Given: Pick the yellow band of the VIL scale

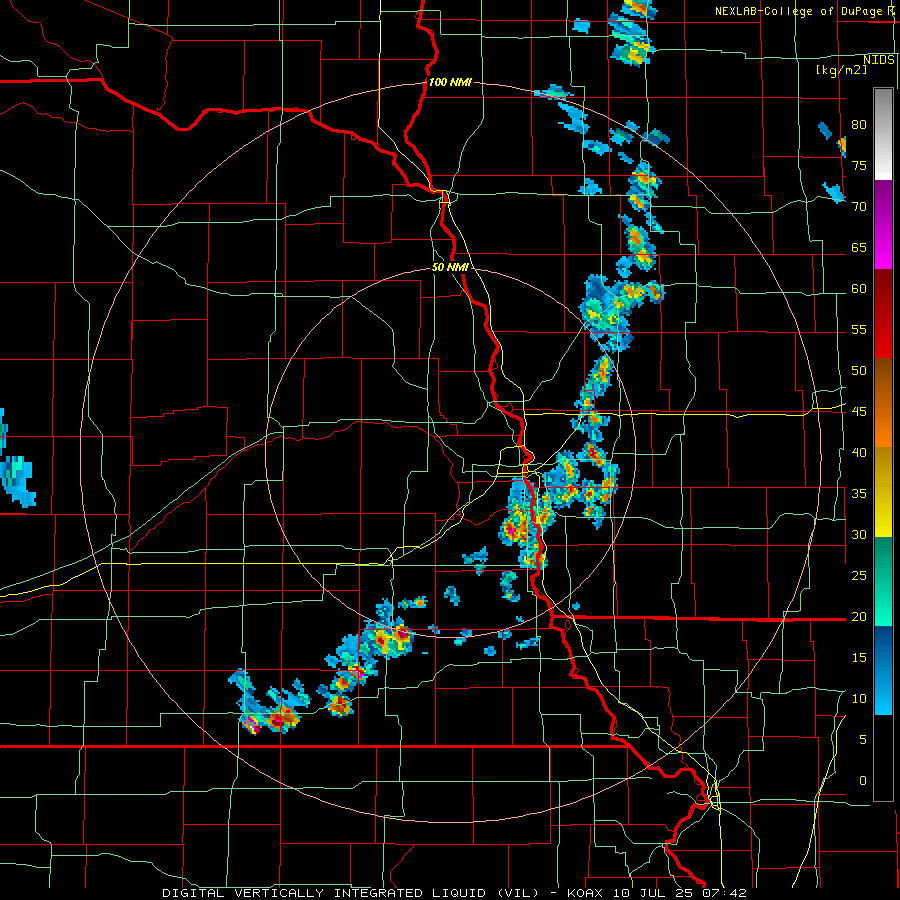Looking at the screenshot, I should point(883,492).
